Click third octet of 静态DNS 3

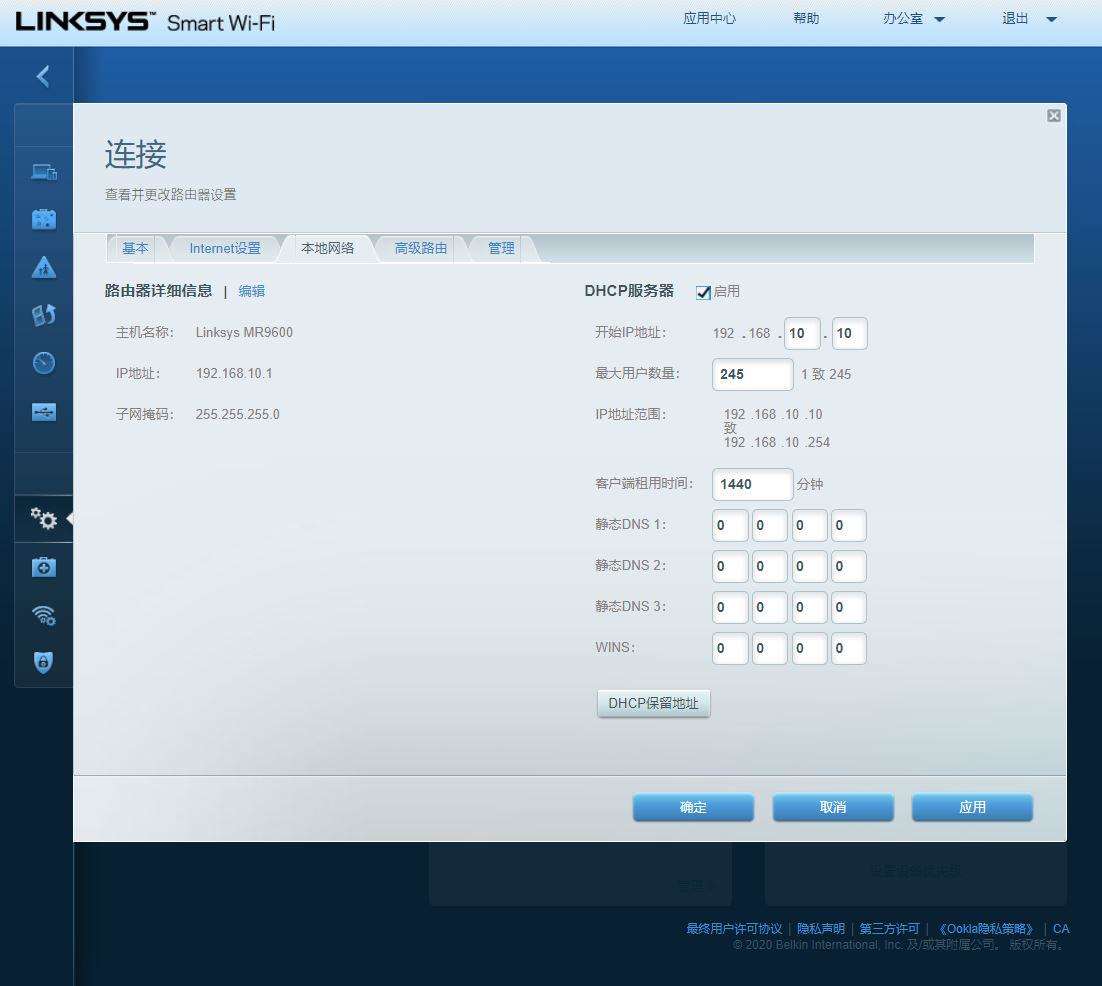[809, 607]
